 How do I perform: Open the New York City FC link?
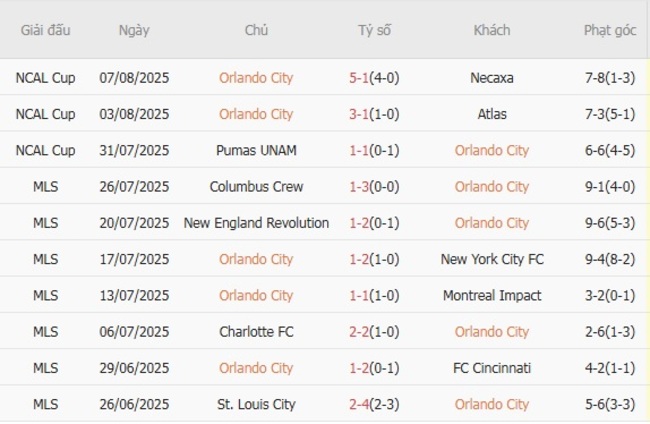pyautogui.click(x=491, y=259)
